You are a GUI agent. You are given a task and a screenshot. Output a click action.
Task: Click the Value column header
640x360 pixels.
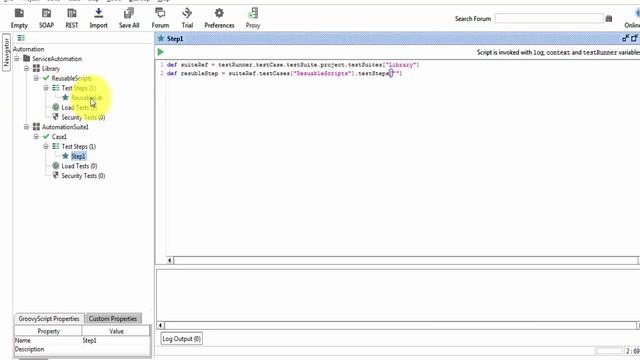pyautogui.click(x=116, y=331)
